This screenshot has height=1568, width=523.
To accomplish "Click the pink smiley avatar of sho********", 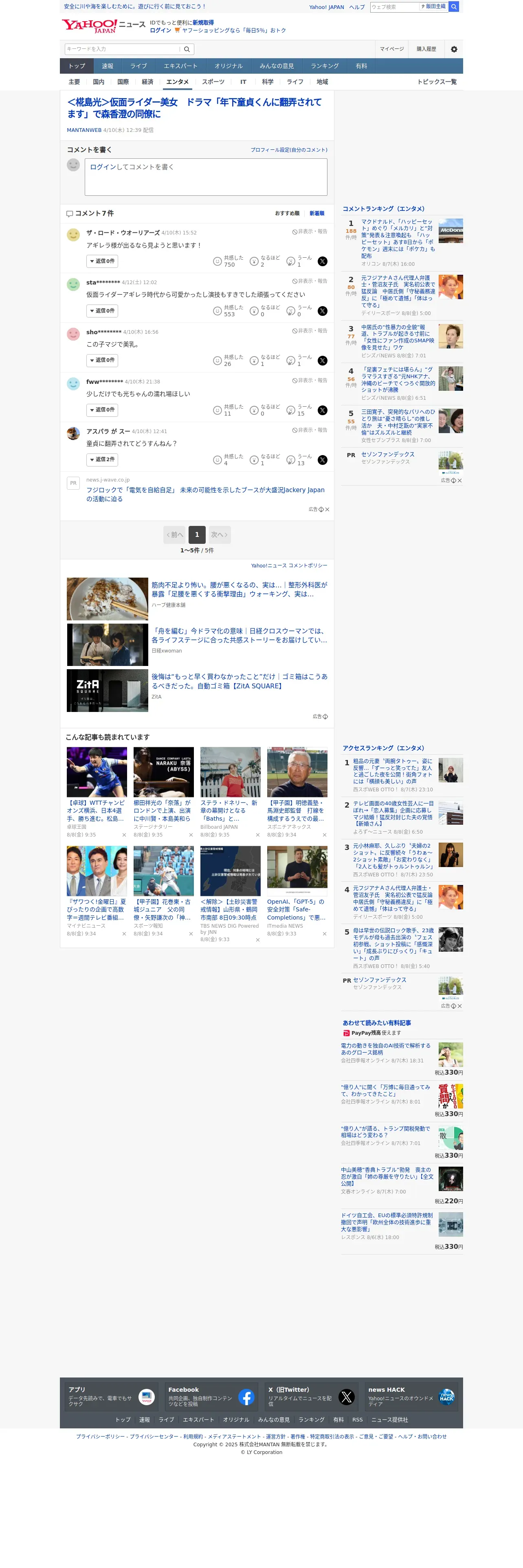I will click(x=73, y=334).
